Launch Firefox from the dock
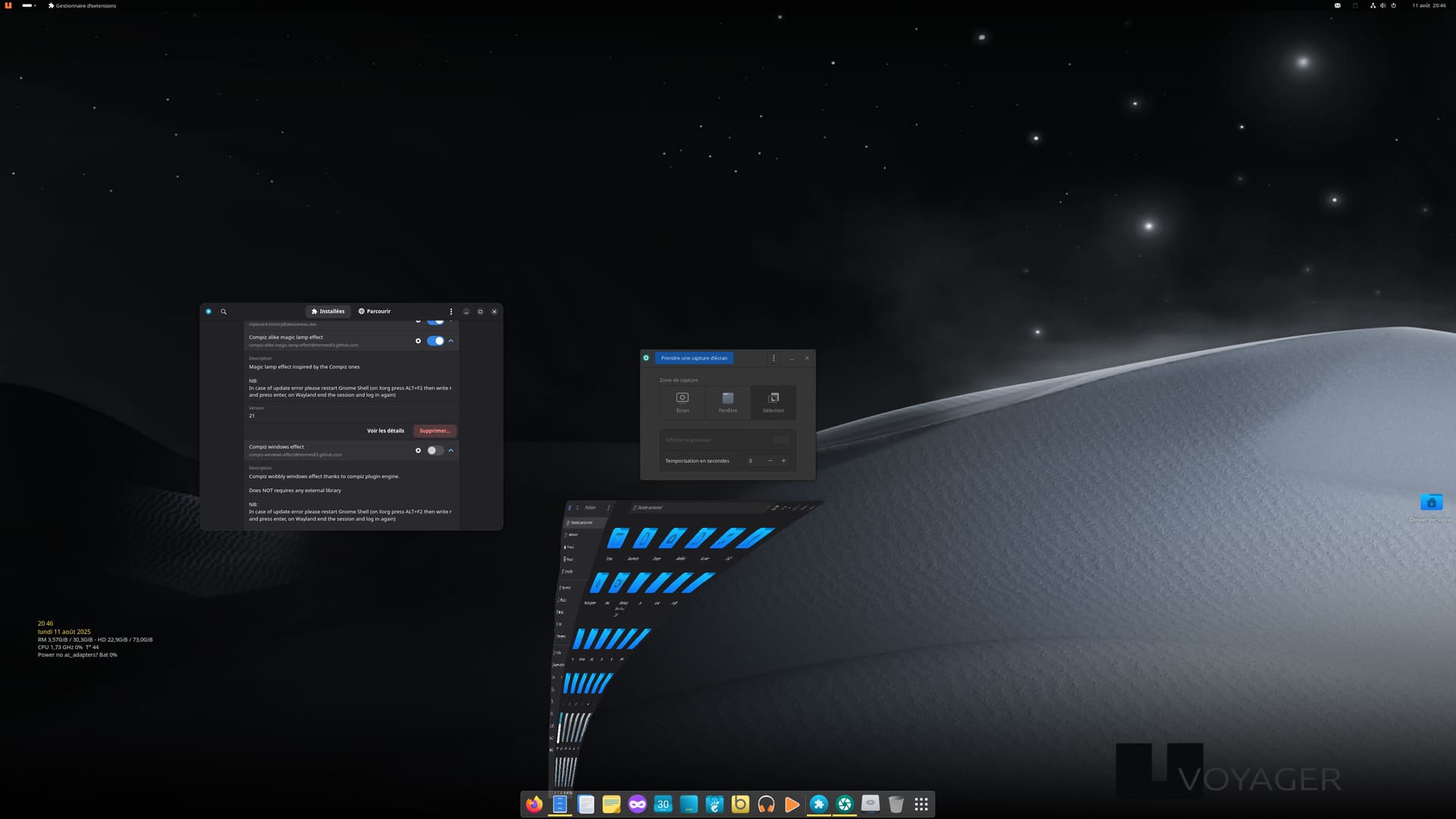 535,805
